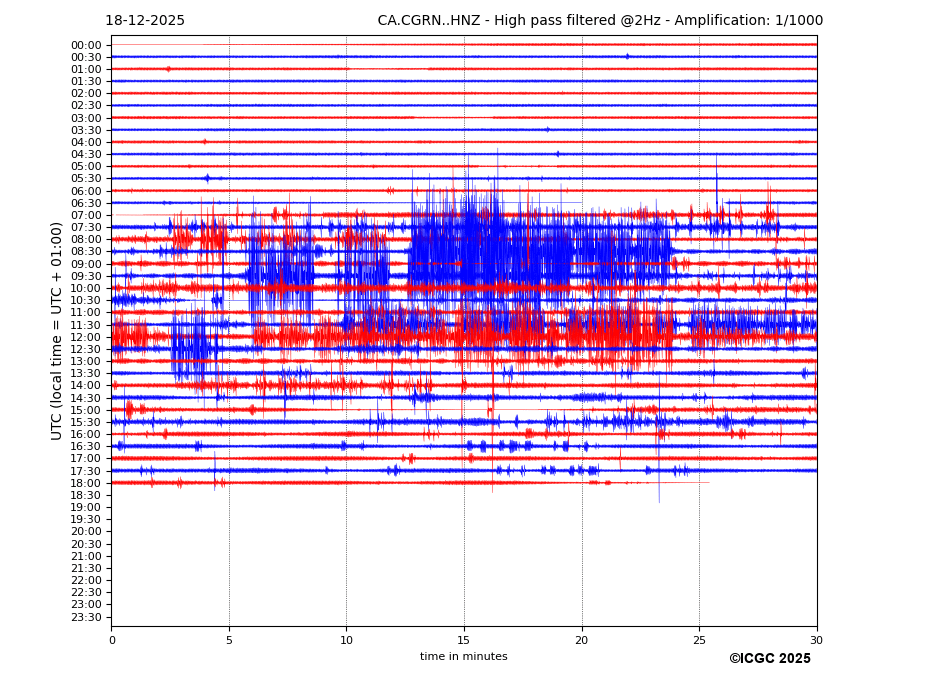Select the UTC local time axis label
The image size is (927, 696).
(x=57, y=330)
